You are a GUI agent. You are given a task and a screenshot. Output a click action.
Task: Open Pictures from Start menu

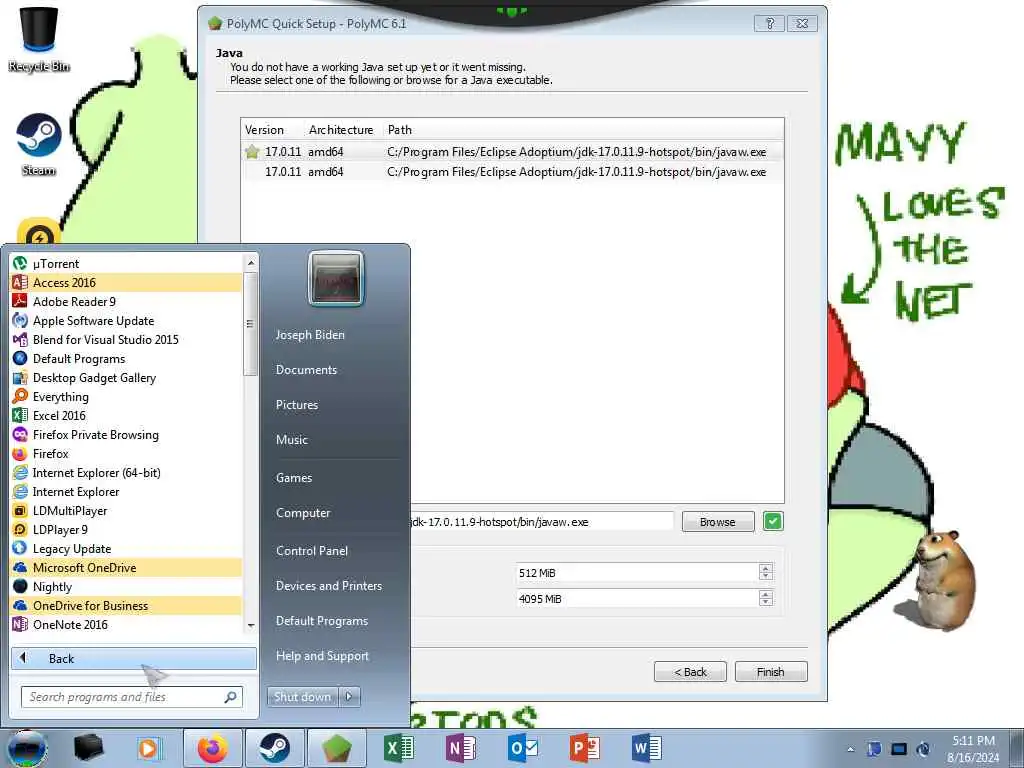click(297, 405)
